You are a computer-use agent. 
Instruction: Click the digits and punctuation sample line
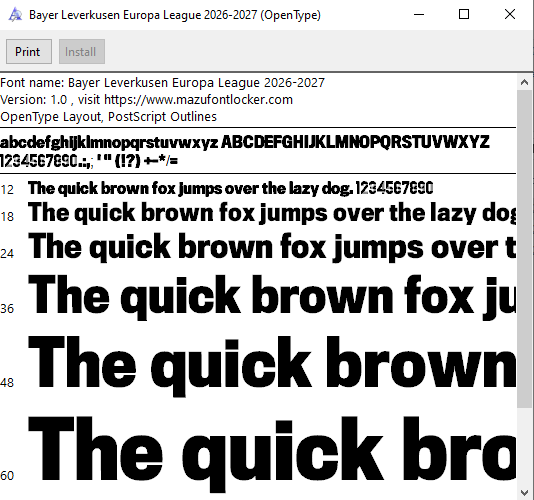[89, 161]
